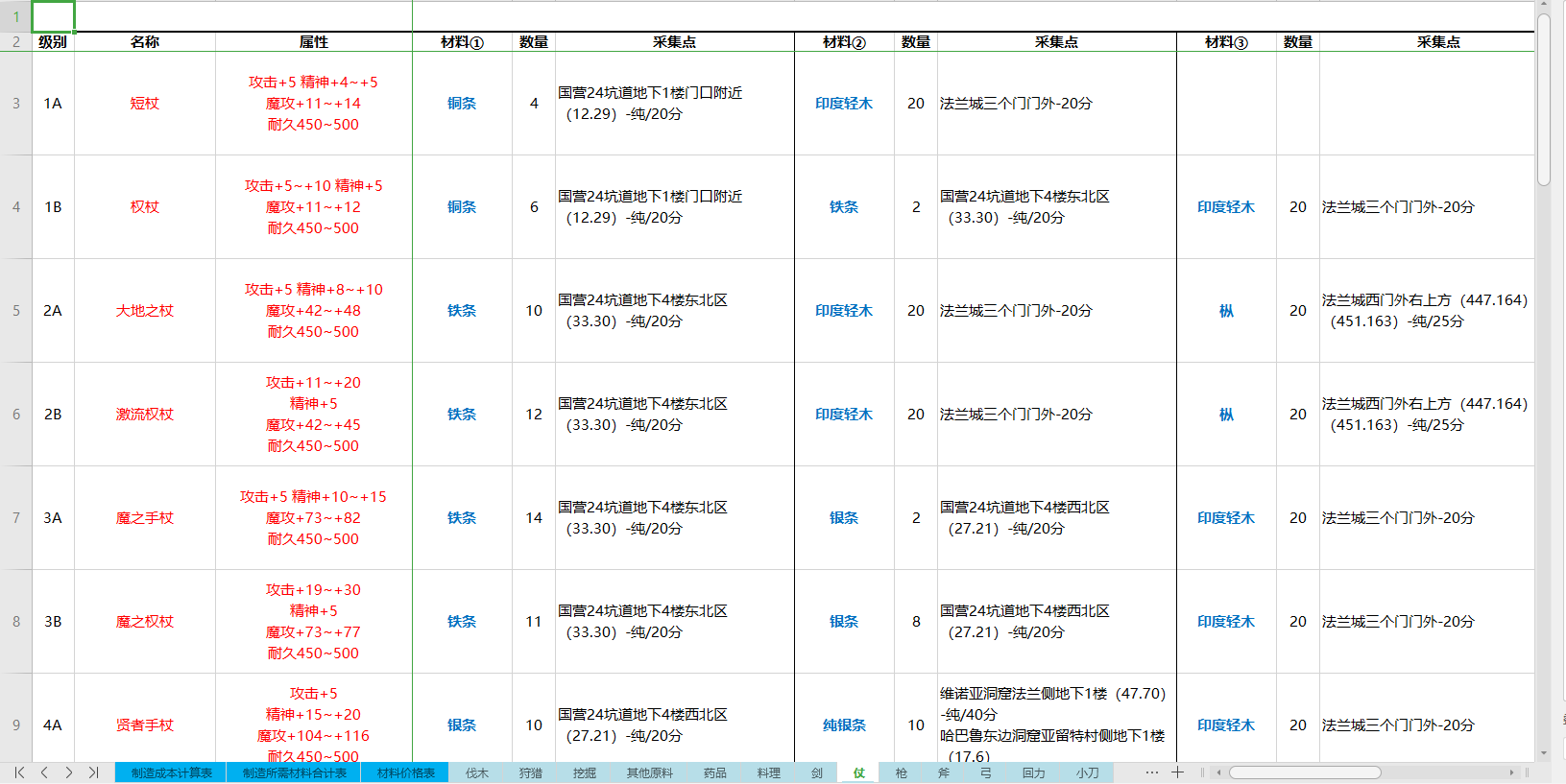Viewport: 1566px width, 784px height.
Task: Follow the 银条 link in the 3A row
Action: [844, 518]
